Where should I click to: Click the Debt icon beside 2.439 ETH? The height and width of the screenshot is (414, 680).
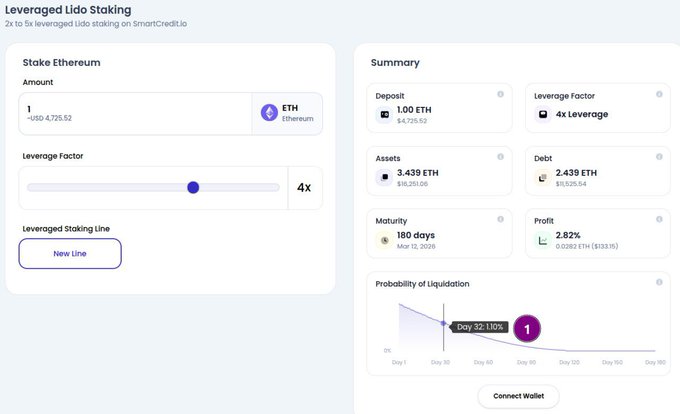coord(543,177)
